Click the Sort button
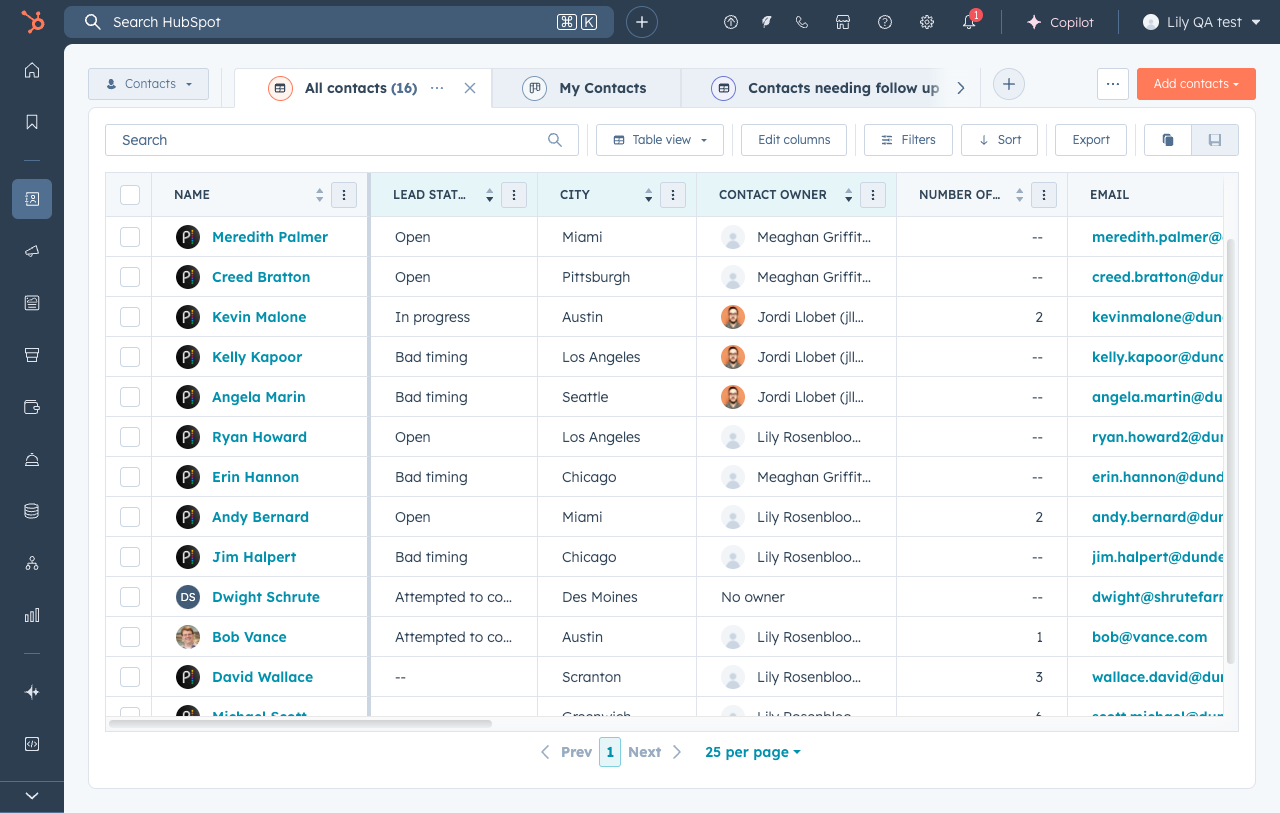This screenshot has height=813, width=1280. click(999, 140)
